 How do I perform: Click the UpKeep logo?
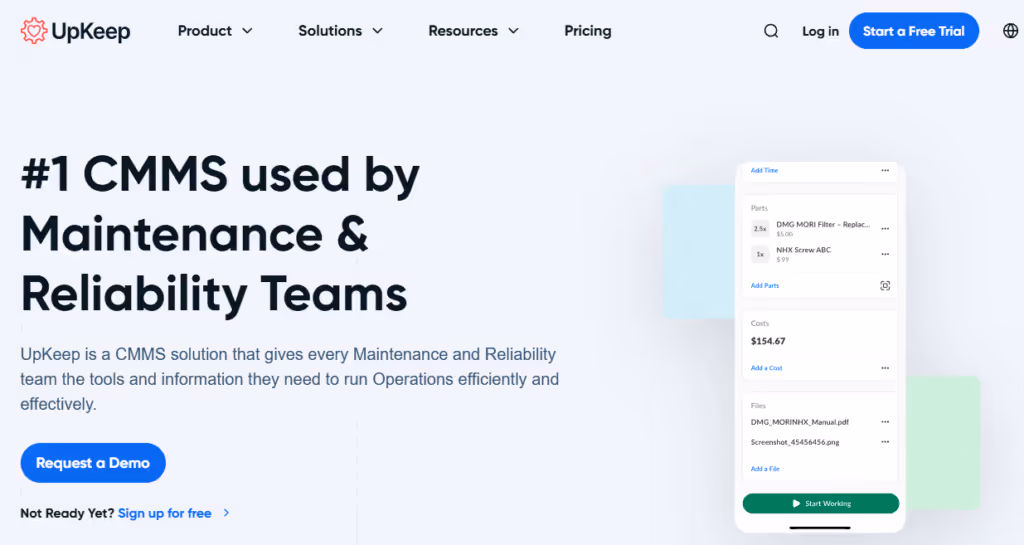(75, 31)
